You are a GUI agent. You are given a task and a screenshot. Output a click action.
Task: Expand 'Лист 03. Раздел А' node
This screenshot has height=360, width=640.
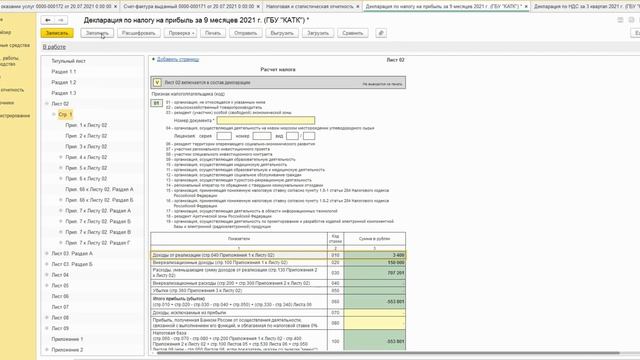[47, 253]
